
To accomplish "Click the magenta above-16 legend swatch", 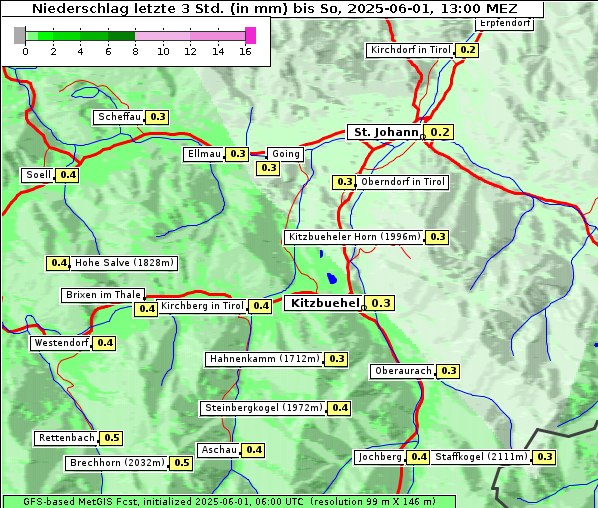I will tap(251, 35).
